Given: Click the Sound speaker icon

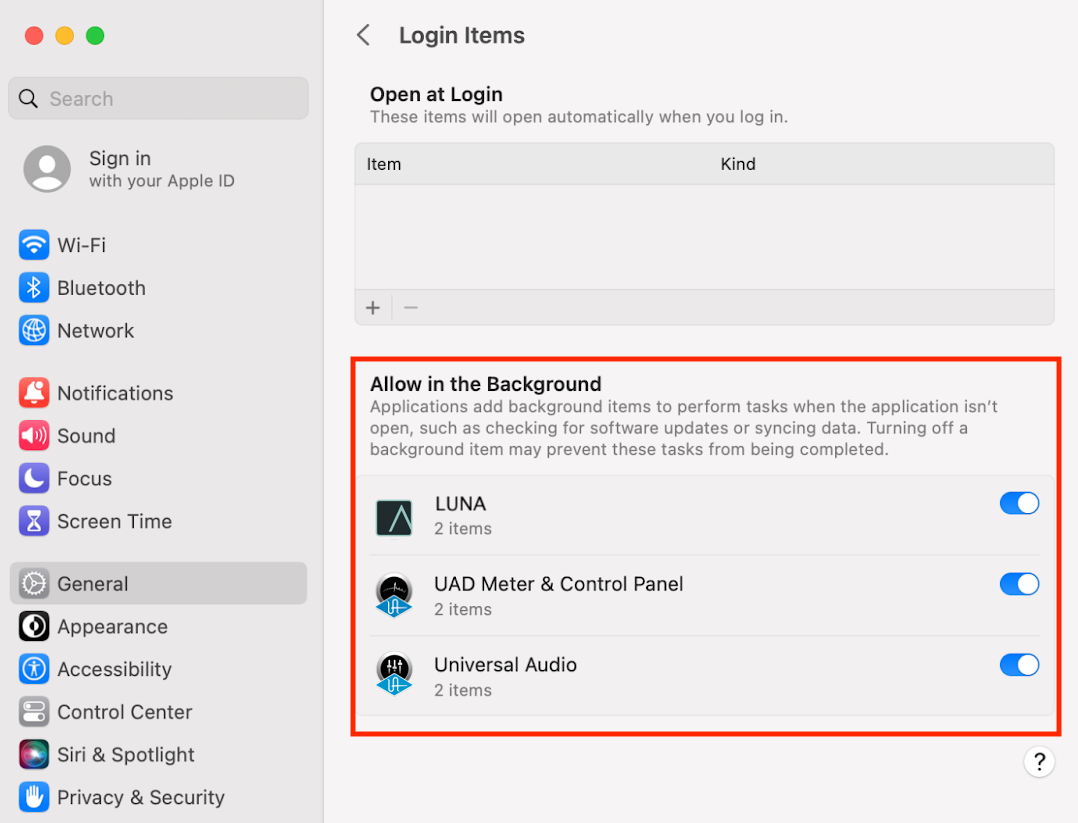Looking at the screenshot, I should click(x=28, y=435).
